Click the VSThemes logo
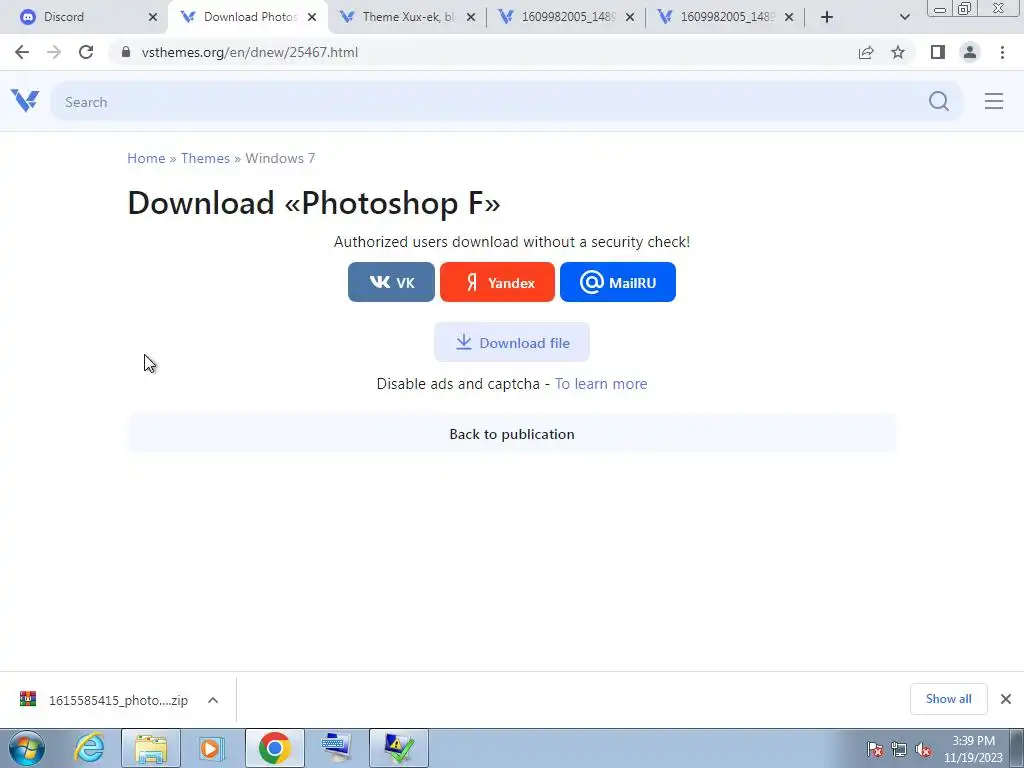The image size is (1024, 768). point(25,101)
